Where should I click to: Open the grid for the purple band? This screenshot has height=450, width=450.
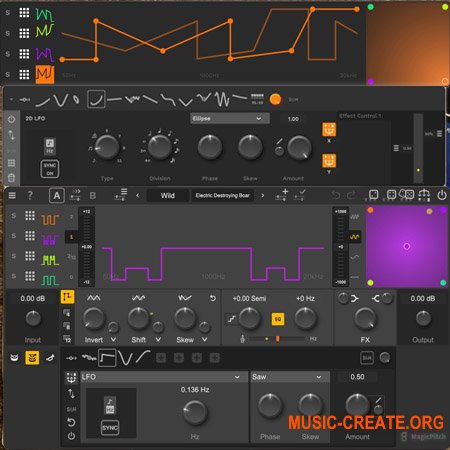(x=30, y=236)
